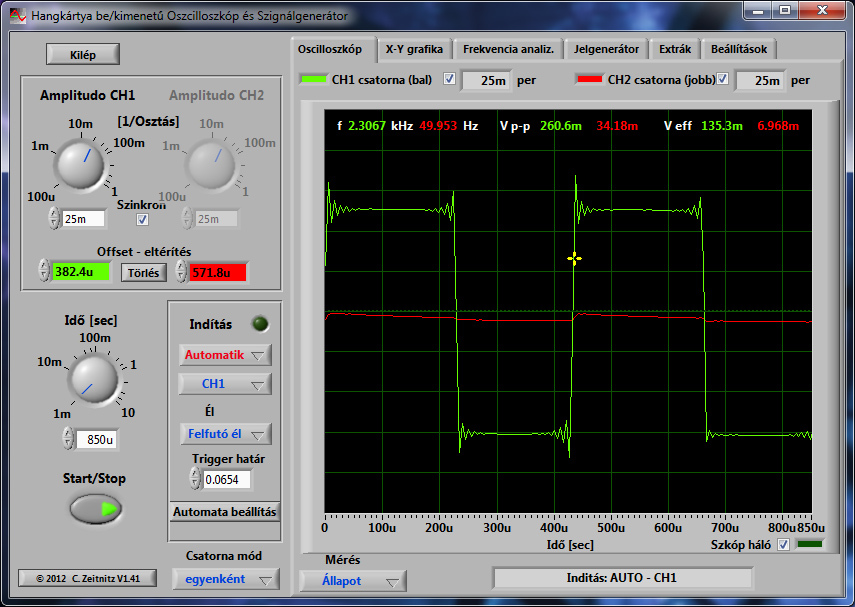Click the application icon in title bar

[18, 16]
